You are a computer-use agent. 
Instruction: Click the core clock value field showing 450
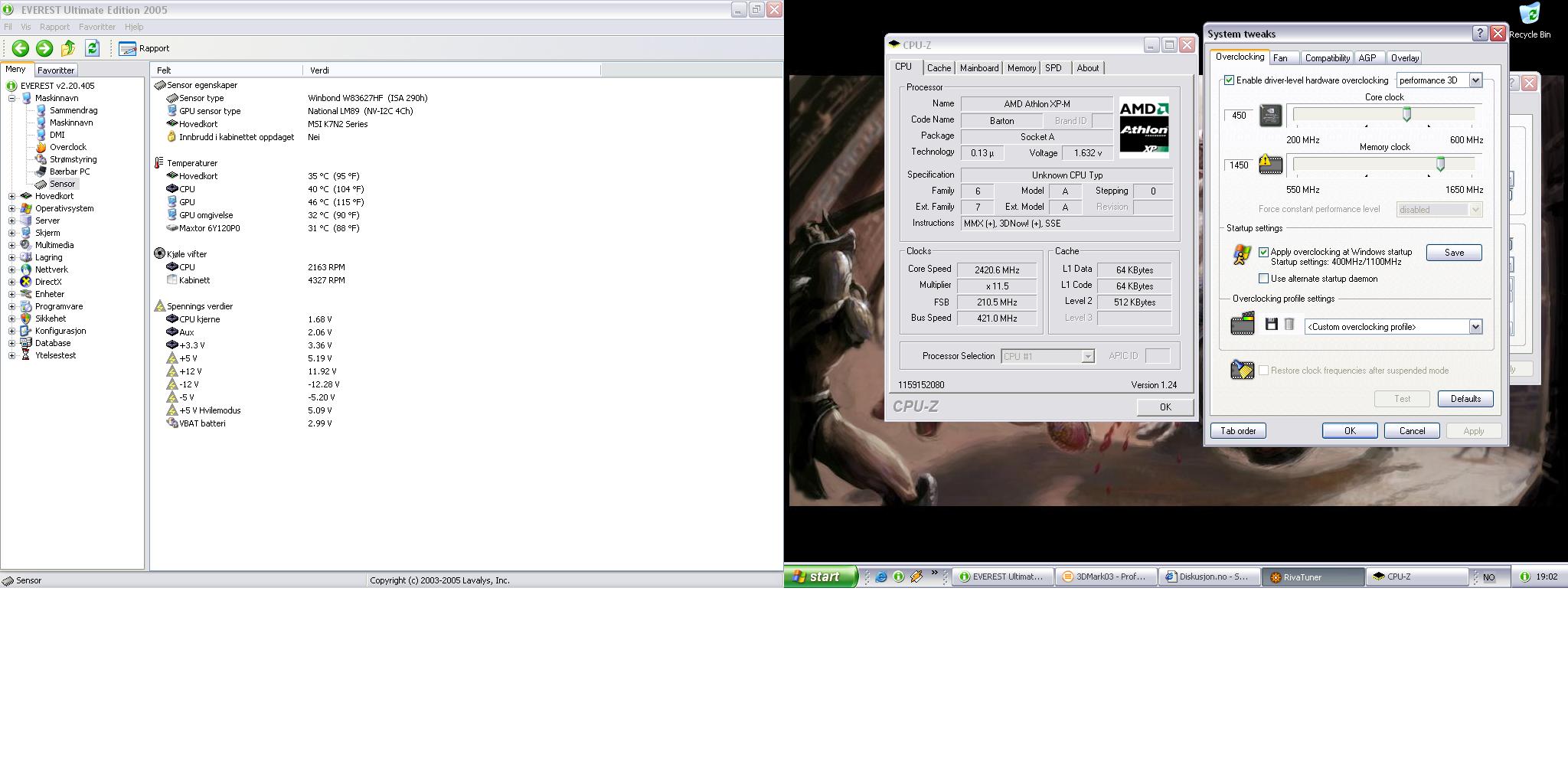(1239, 116)
